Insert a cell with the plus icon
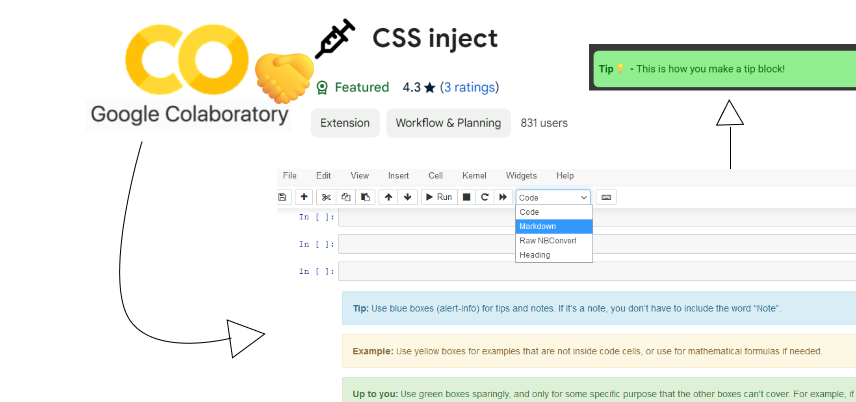856x402 pixels. [x=304, y=197]
